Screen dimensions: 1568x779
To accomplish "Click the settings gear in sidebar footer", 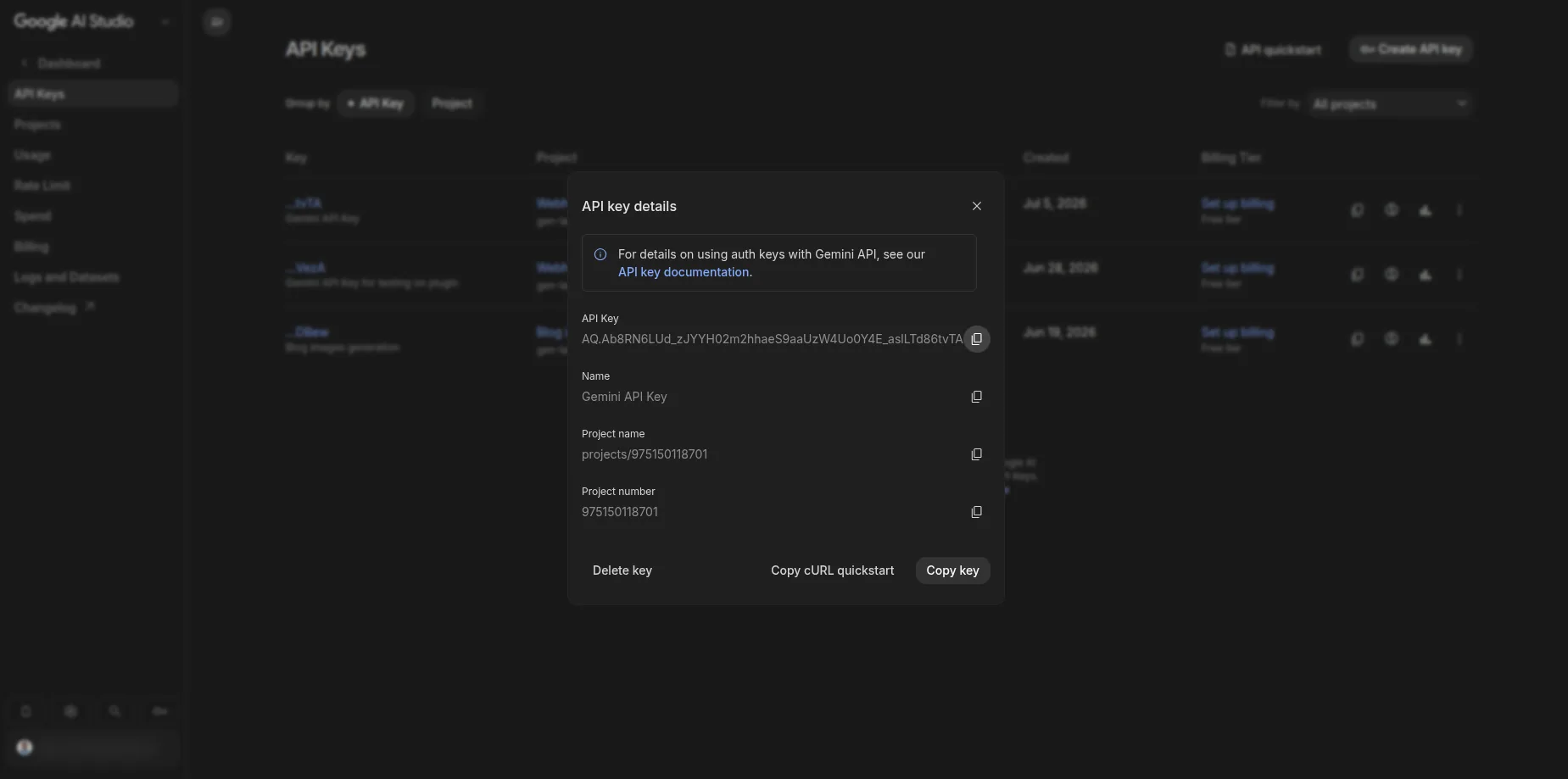I will [x=70, y=711].
